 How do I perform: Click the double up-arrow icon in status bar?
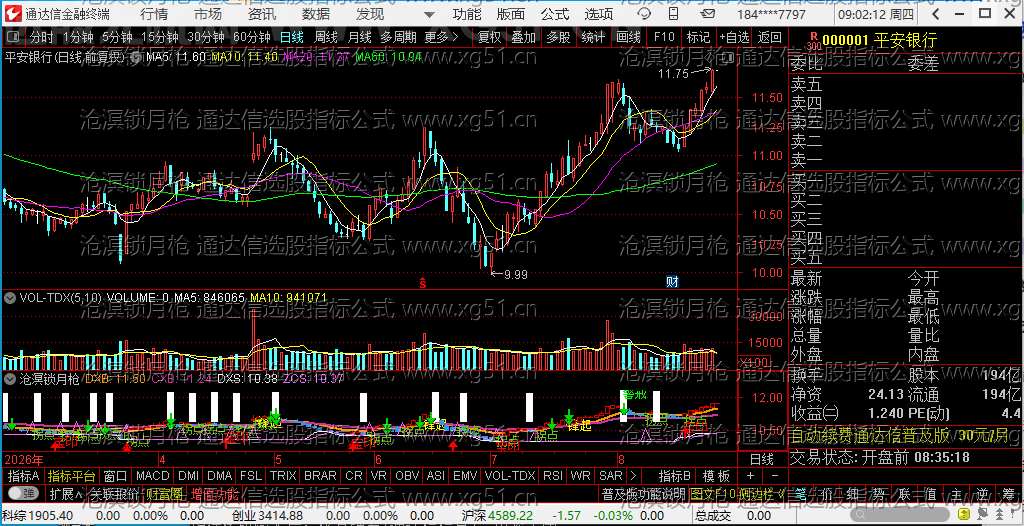point(998,516)
